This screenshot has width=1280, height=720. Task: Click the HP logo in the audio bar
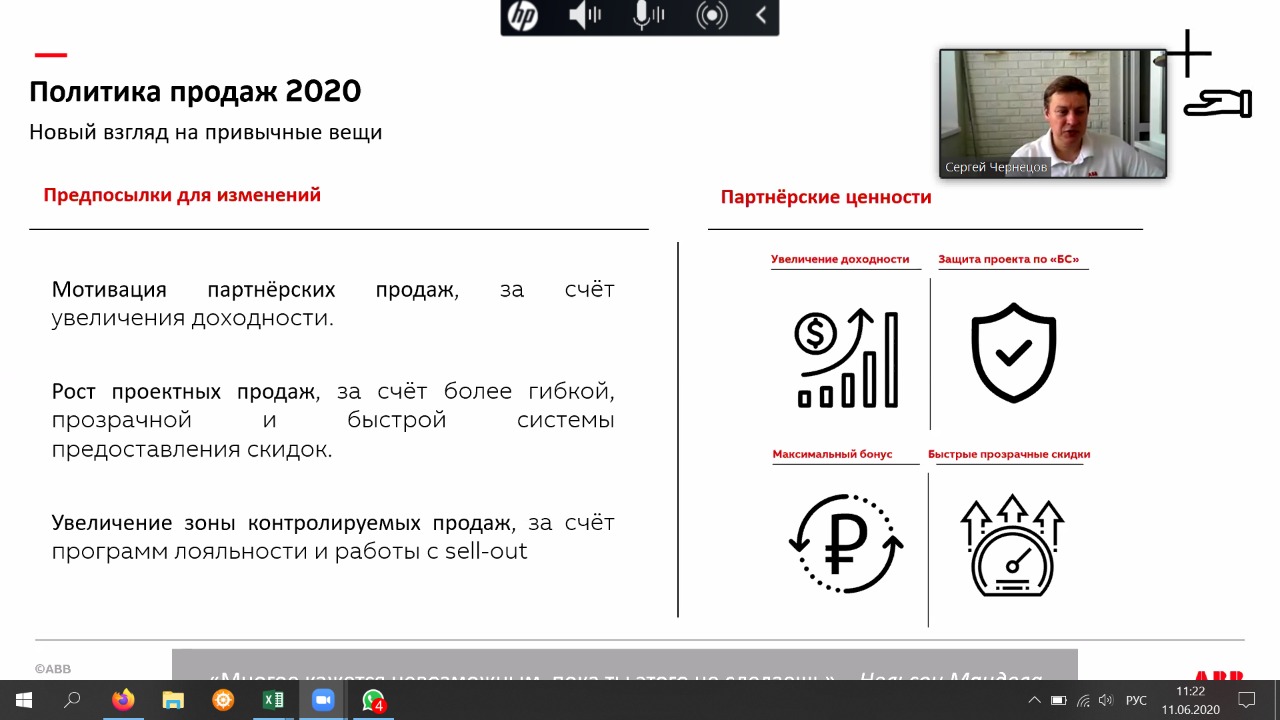523,17
